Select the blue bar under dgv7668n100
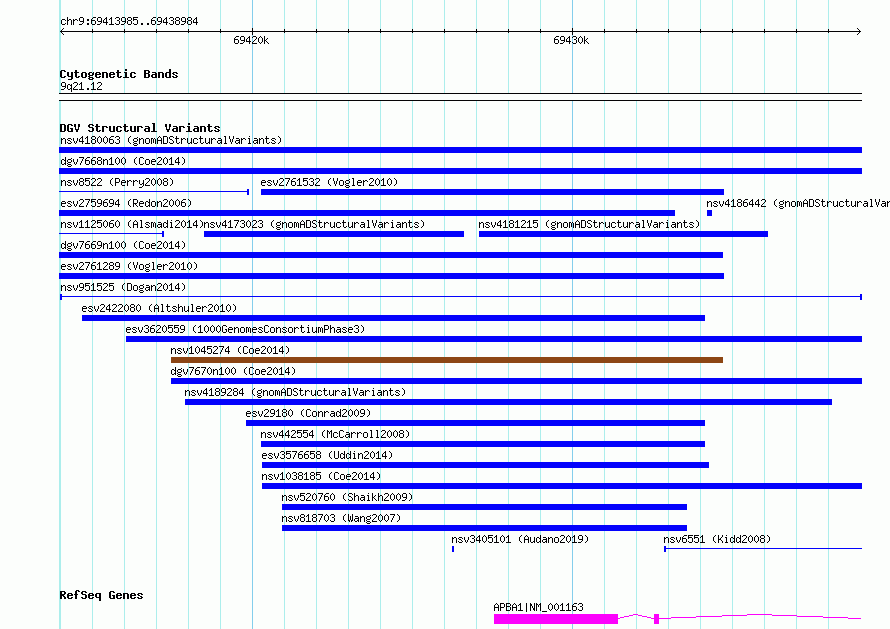 click(x=460, y=171)
